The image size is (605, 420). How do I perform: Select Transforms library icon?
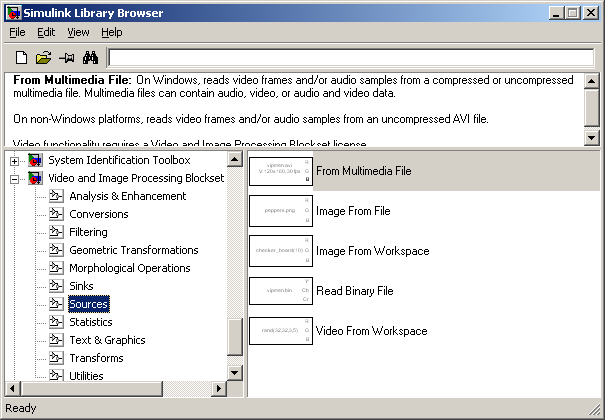(x=56, y=358)
